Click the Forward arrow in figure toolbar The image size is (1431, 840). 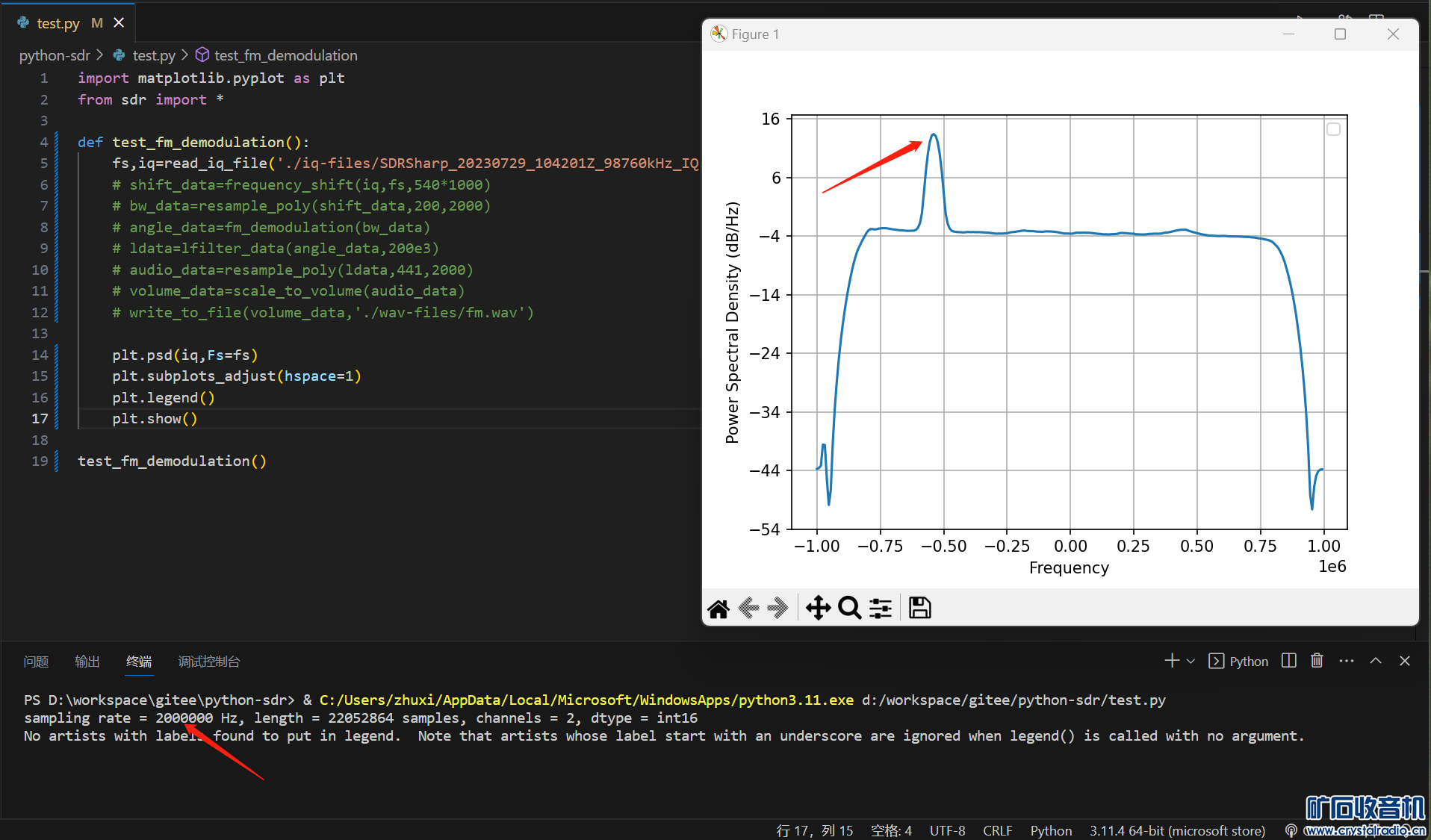pos(777,609)
